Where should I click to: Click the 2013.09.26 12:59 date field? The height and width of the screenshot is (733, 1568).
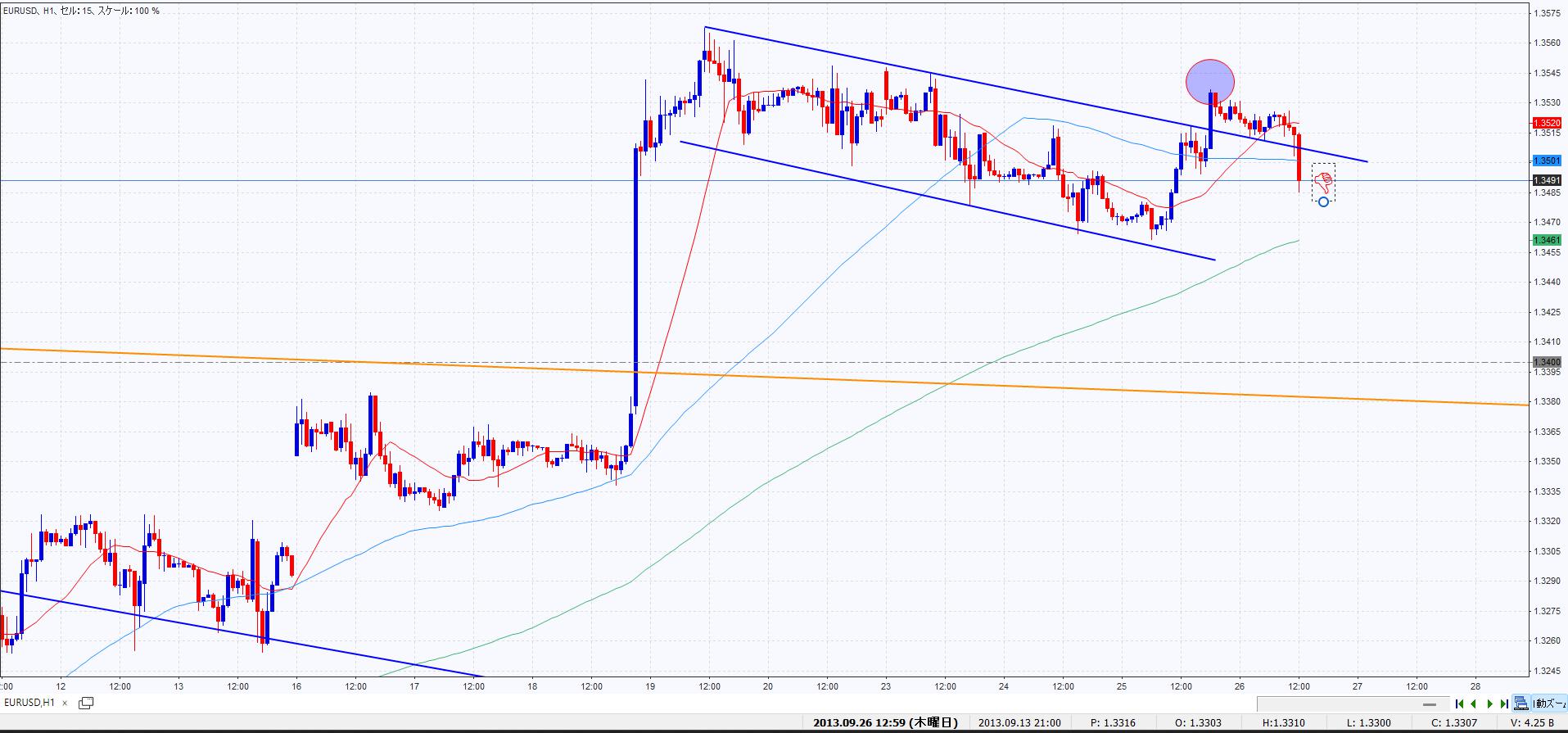pos(884,723)
